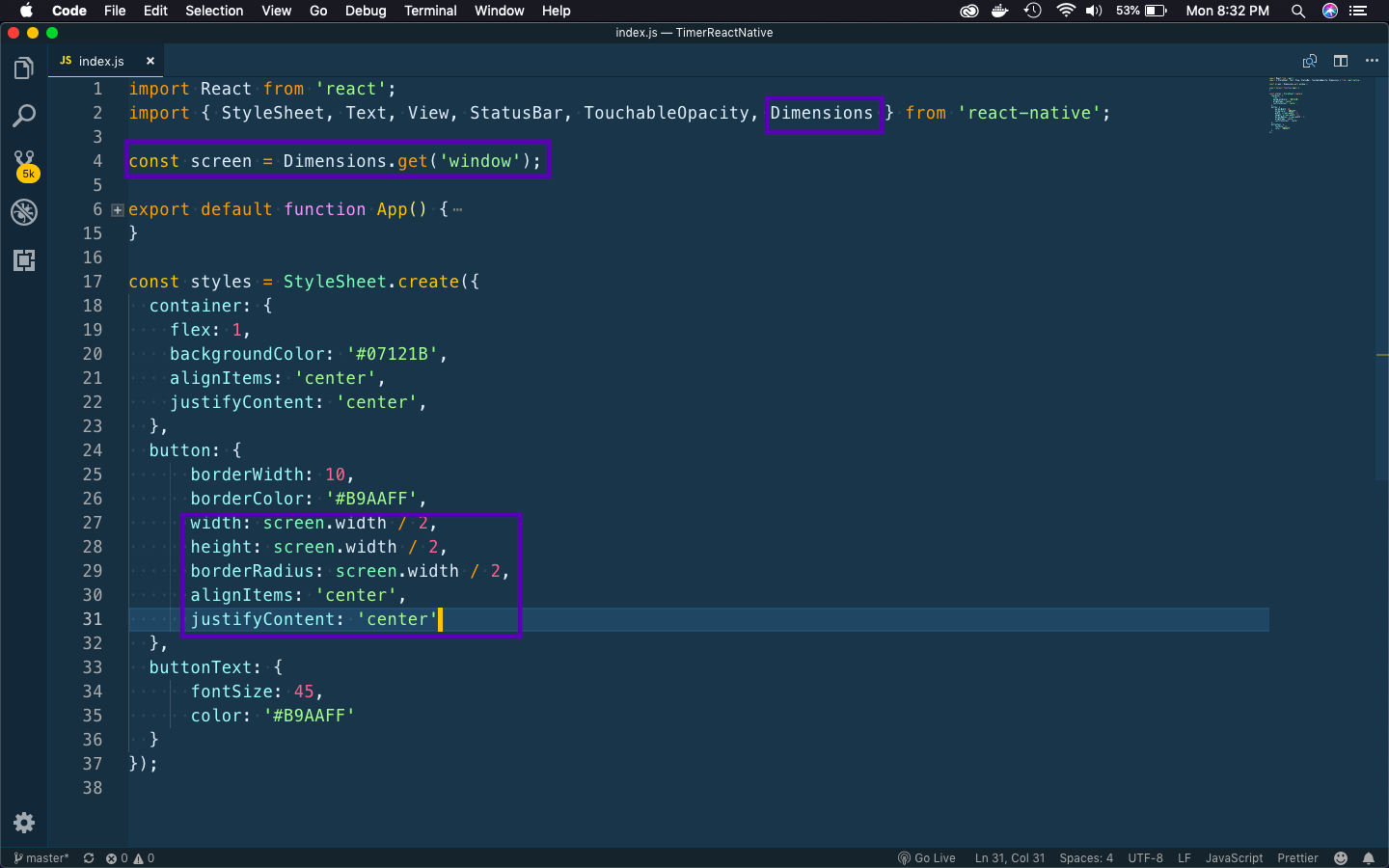Place cursor on '#07121B' color value
The width and height of the screenshot is (1389, 868).
coord(393,354)
